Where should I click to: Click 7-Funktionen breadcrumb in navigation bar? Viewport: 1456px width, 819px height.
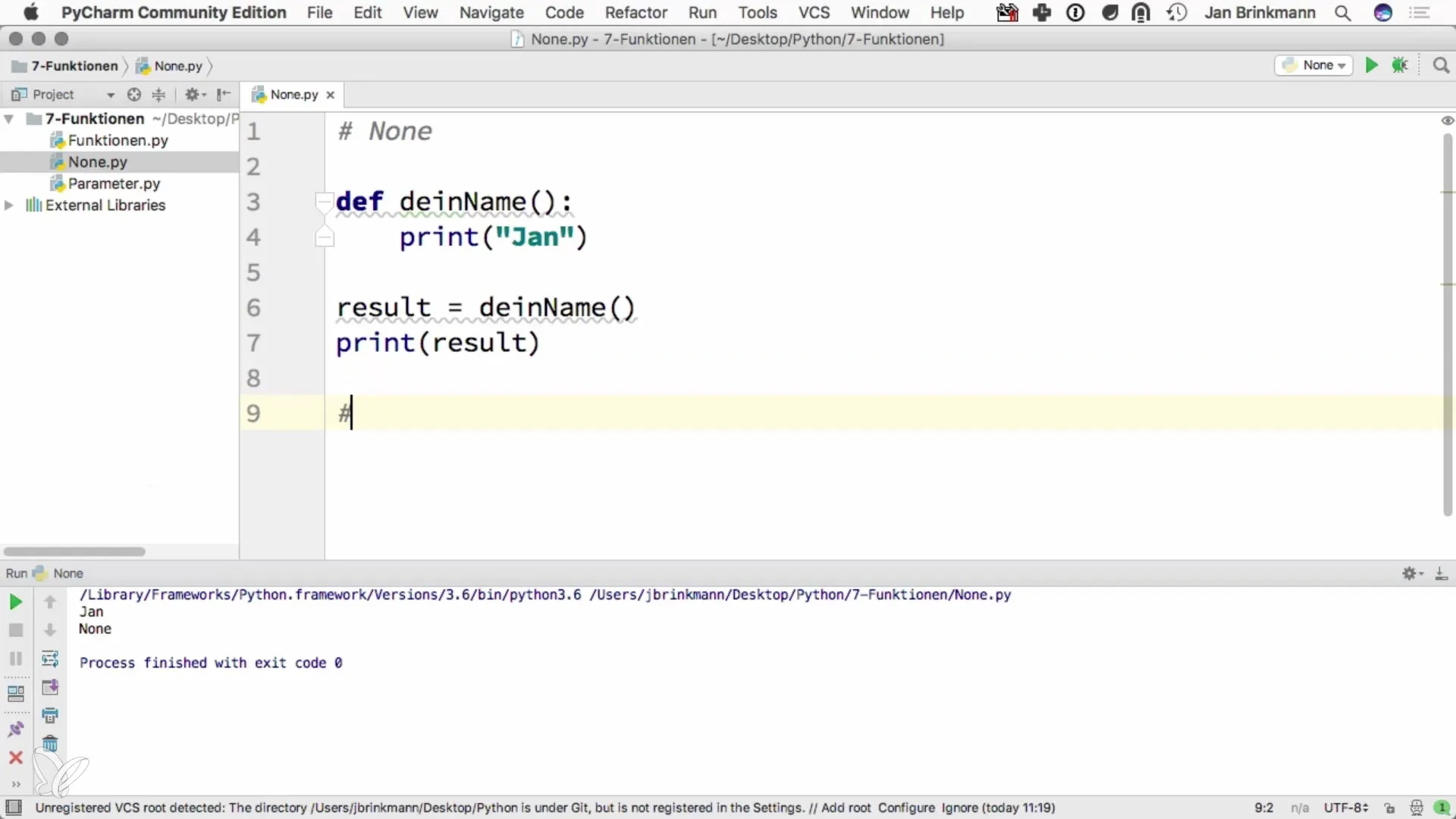pyautogui.click(x=65, y=66)
